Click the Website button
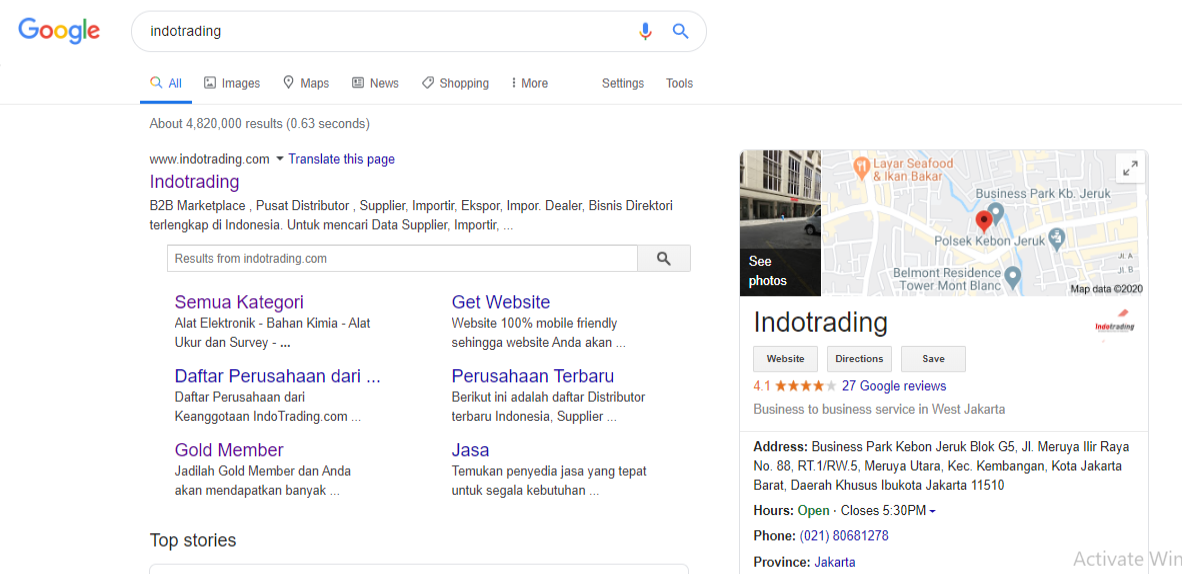Image resolution: width=1182 pixels, height=574 pixels. [785, 359]
